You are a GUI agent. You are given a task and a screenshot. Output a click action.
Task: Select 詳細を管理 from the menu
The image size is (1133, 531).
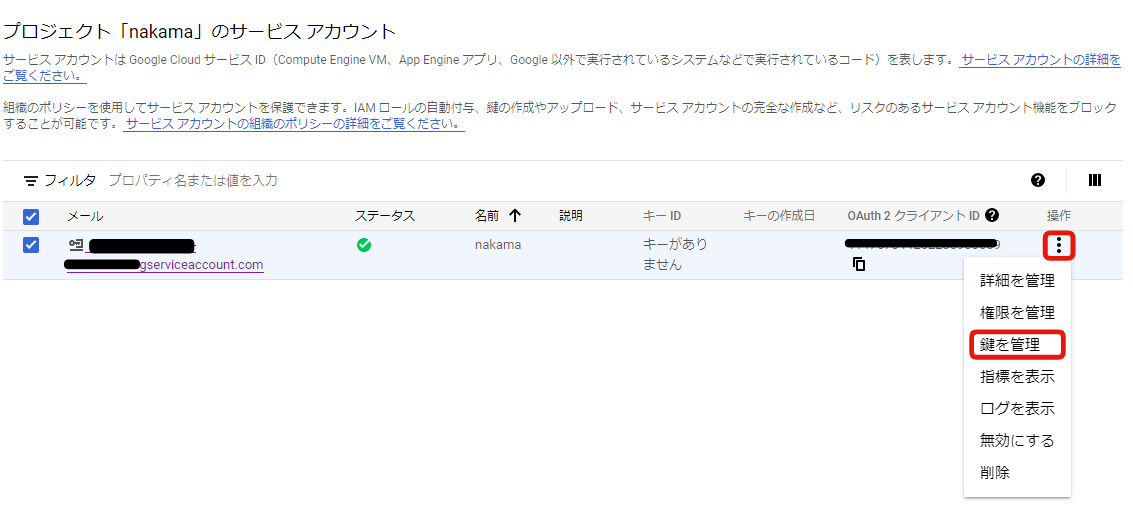pos(1017,280)
